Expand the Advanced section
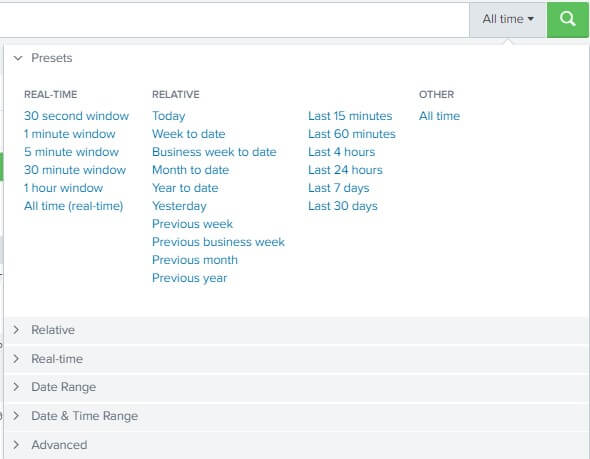This screenshot has width=590, height=459. [x=297, y=445]
